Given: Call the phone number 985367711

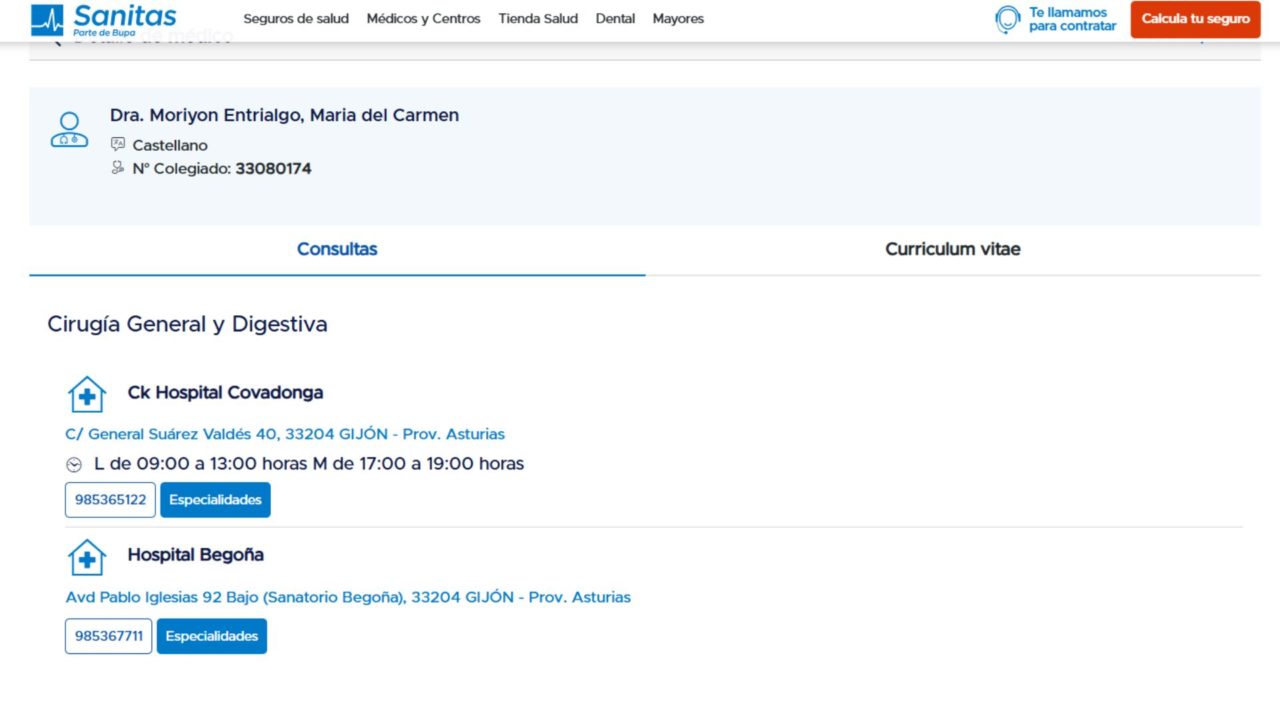Looking at the screenshot, I should click(x=109, y=636).
